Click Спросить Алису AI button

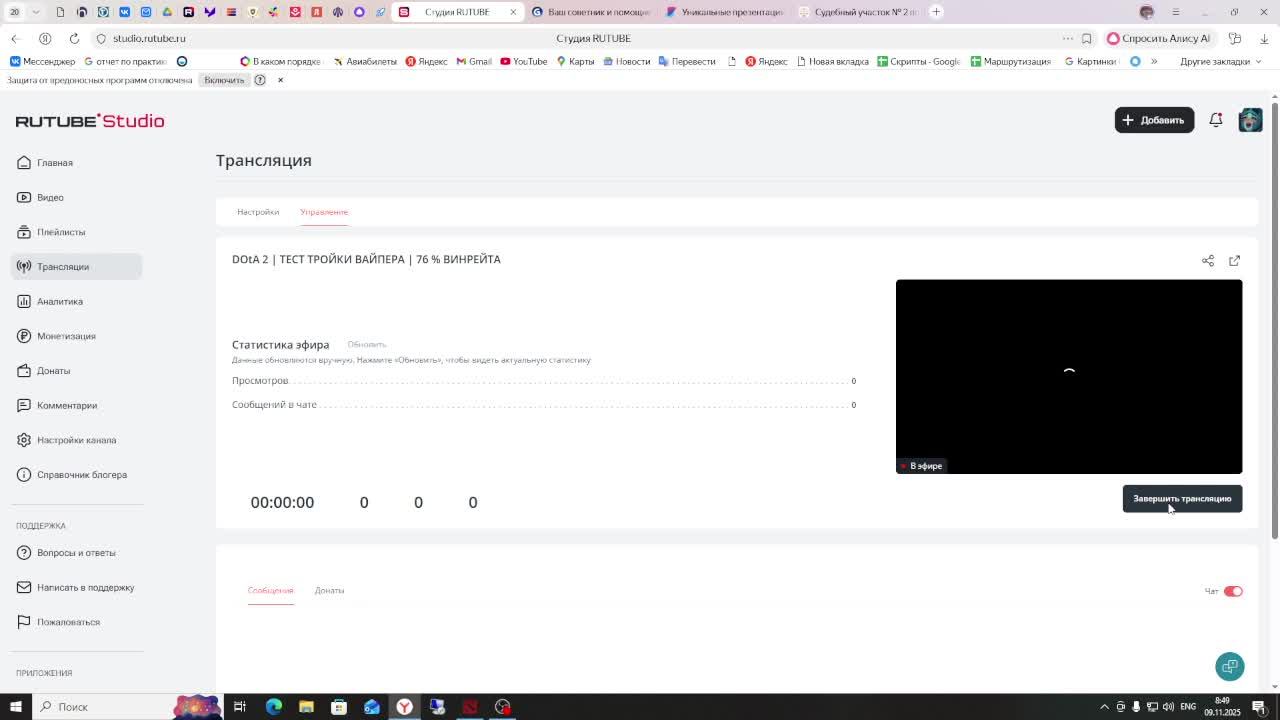(1161, 39)
